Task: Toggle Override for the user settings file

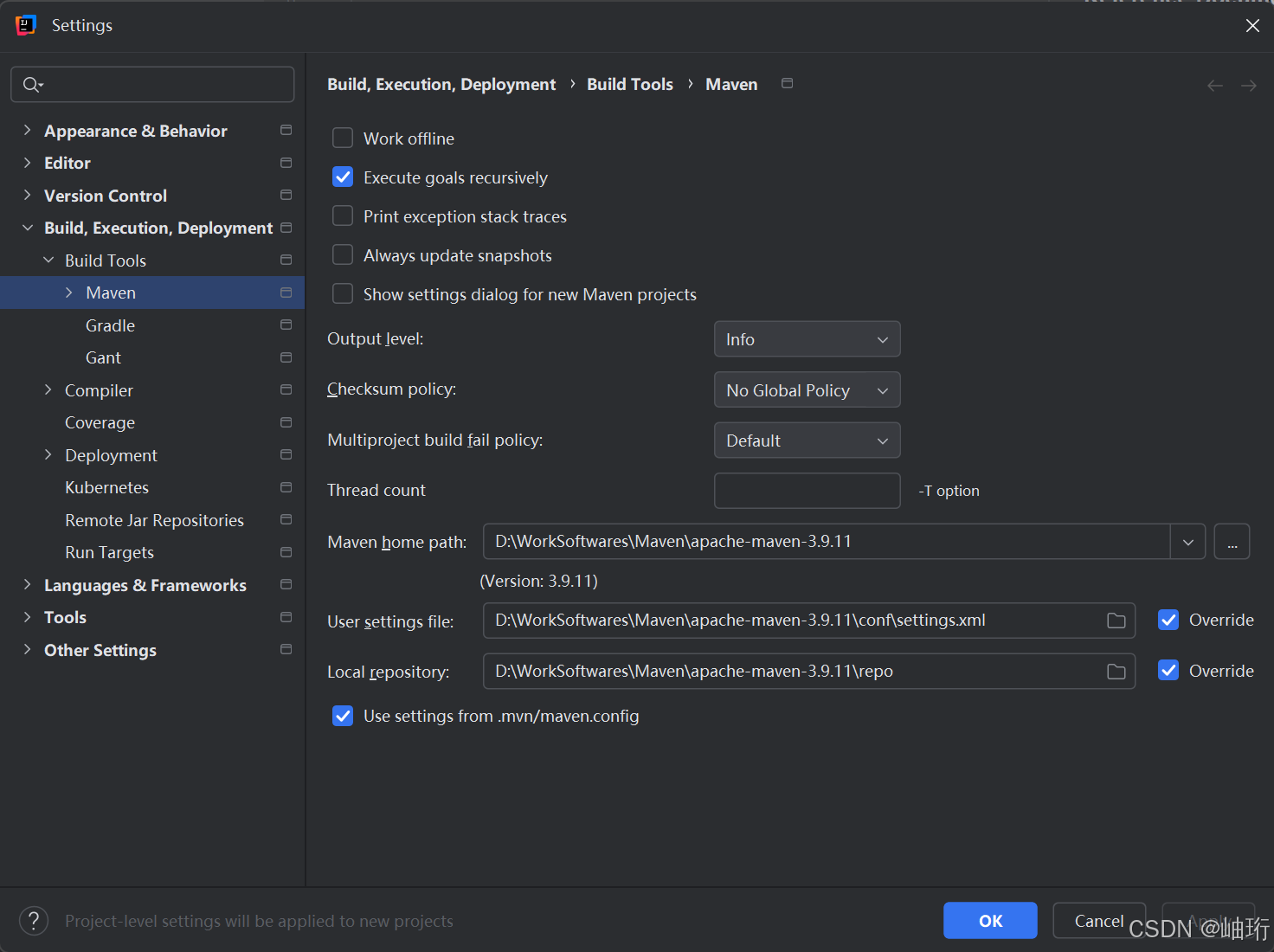Action: (x=1168, y=620)
